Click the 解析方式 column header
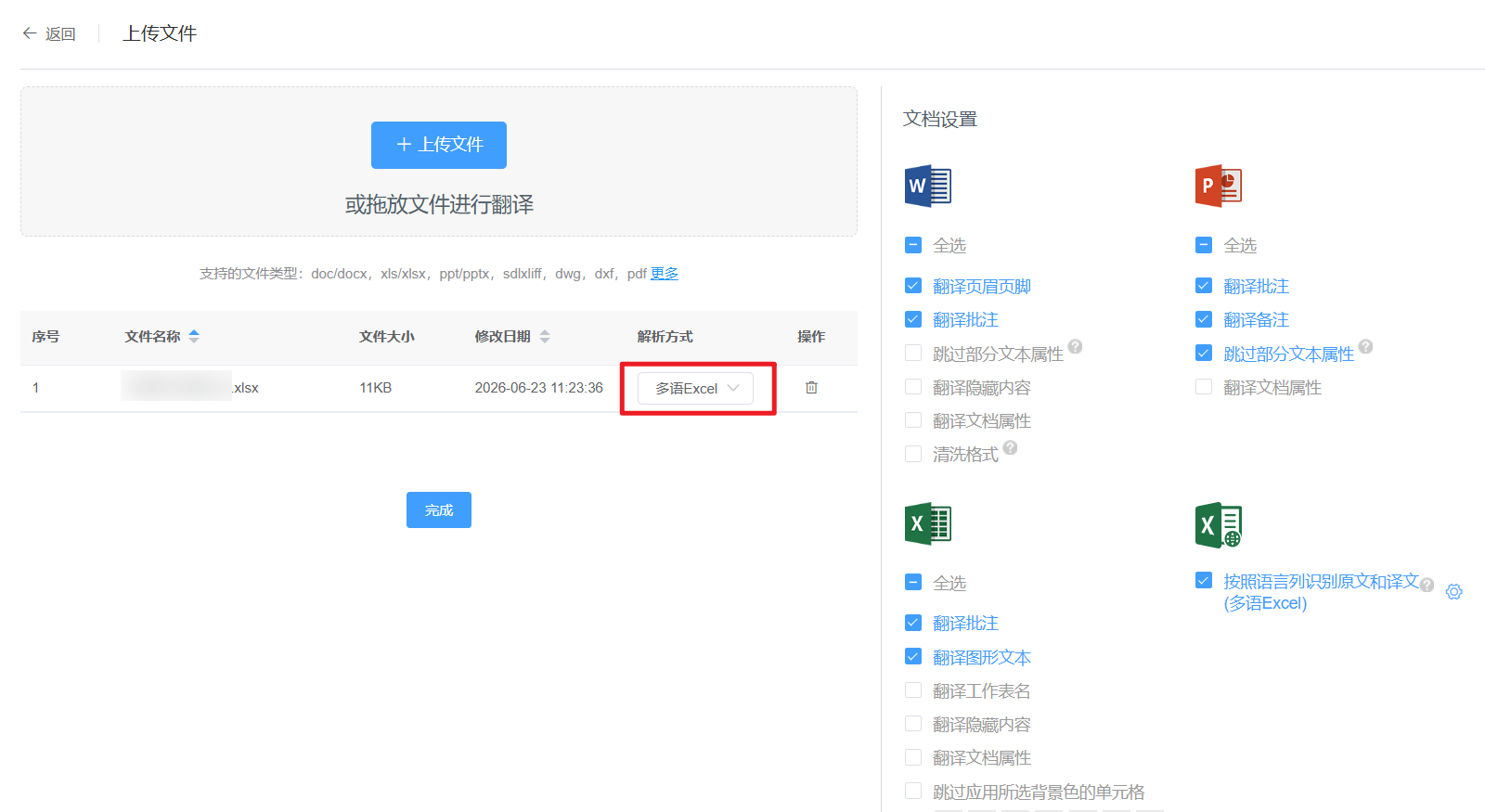 click(665, 336)
